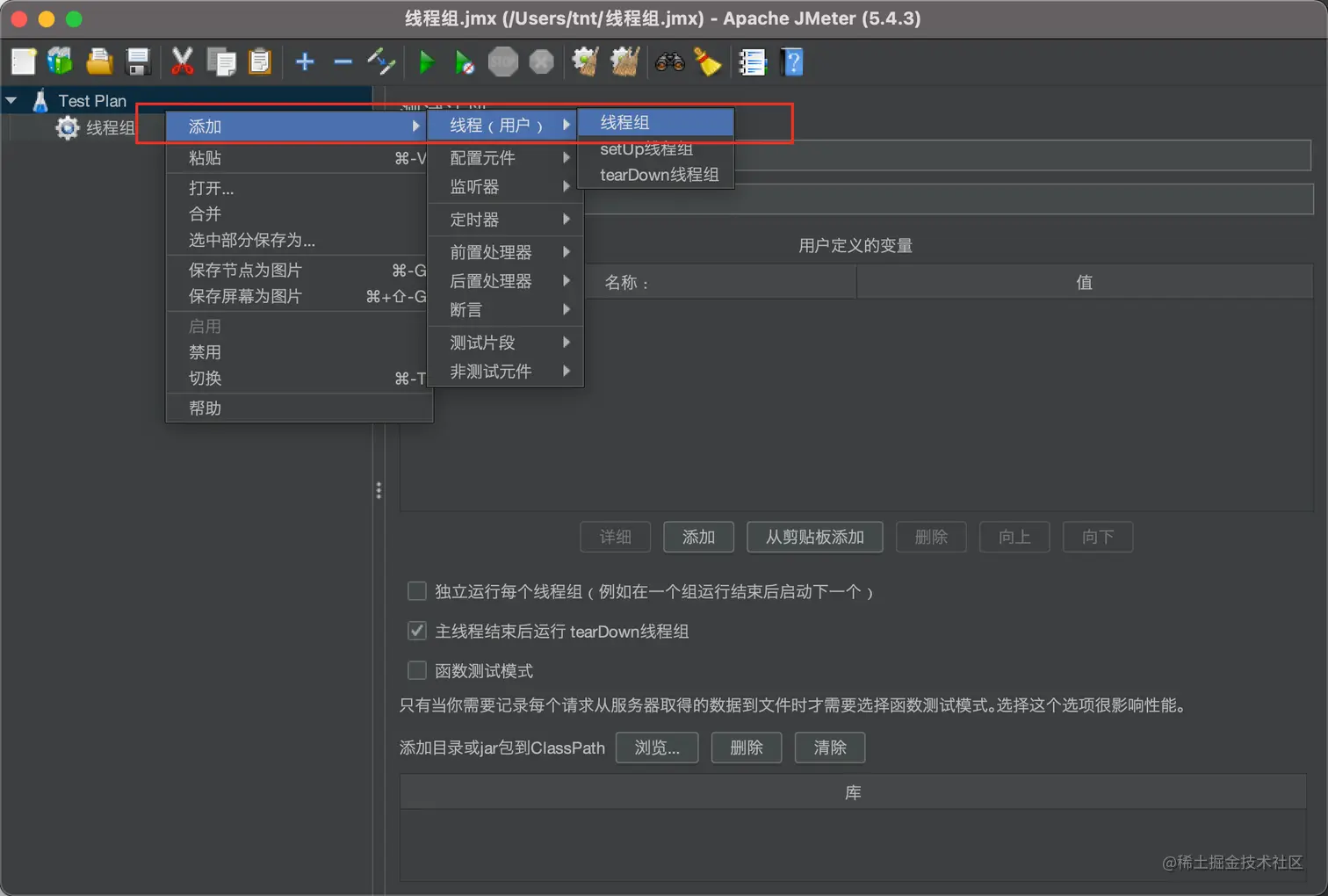
Task: Click the Collapse all minus icon
Action: pyautogui.click(x=343, y=61)
